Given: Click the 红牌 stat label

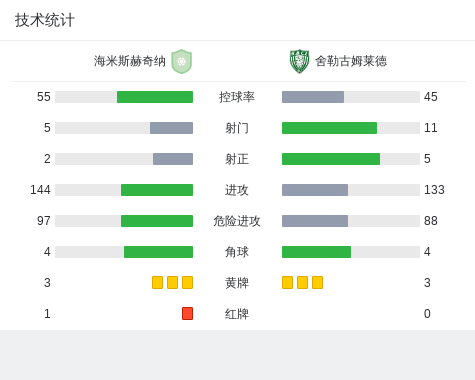Looking at the screenshot, I should pyautogui.click(x=237, y=314).
